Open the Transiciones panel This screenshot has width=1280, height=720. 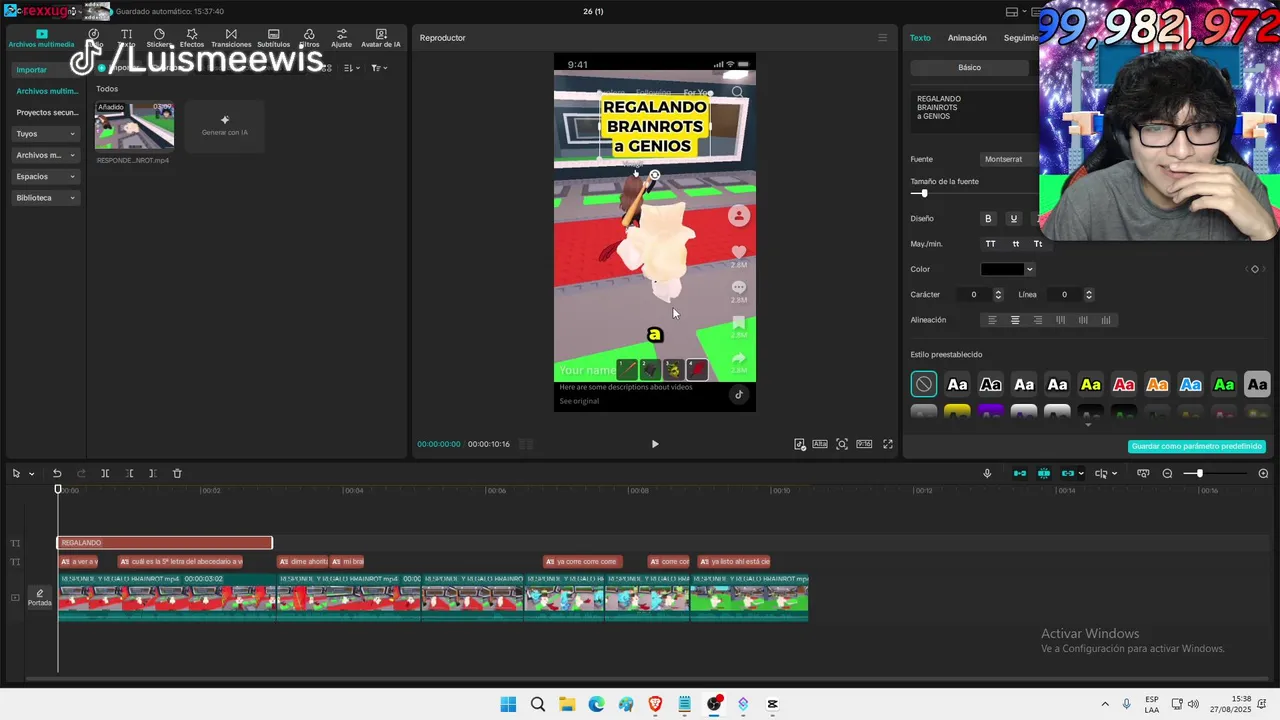click(231, 39)
